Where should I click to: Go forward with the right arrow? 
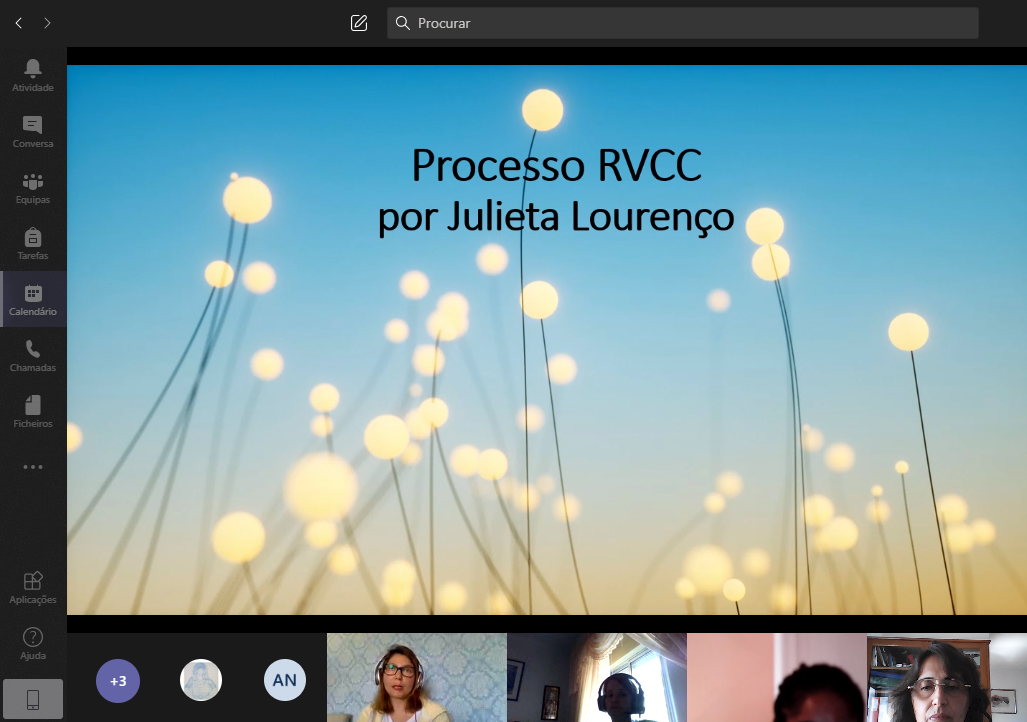(47, 23)
